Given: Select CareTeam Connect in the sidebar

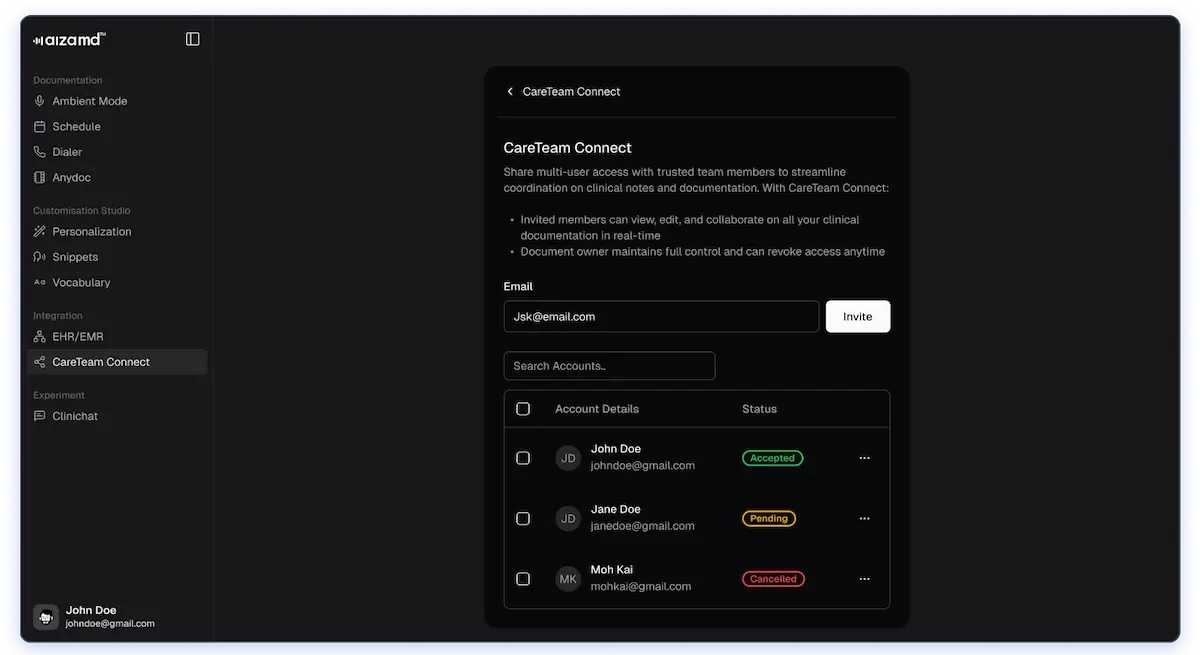Looking at the screenshot, I should click(x=117, y=362).
